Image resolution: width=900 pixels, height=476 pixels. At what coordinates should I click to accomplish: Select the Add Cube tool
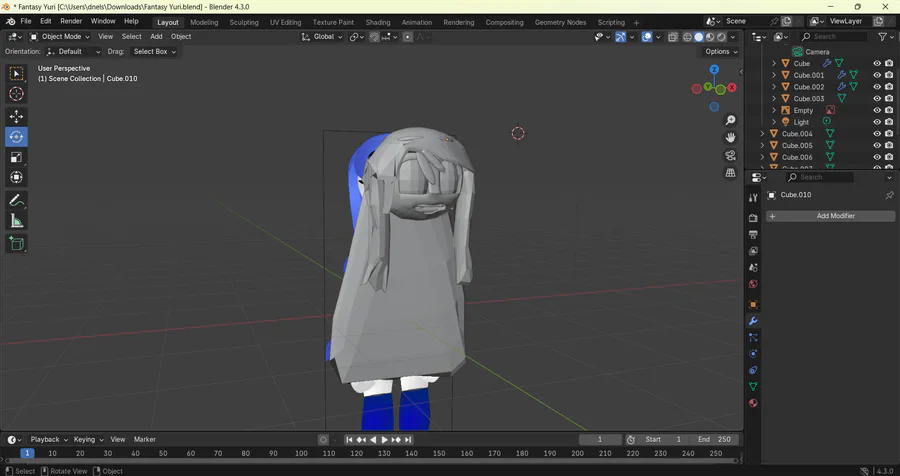pyautogui.click(x=16, y=243)
